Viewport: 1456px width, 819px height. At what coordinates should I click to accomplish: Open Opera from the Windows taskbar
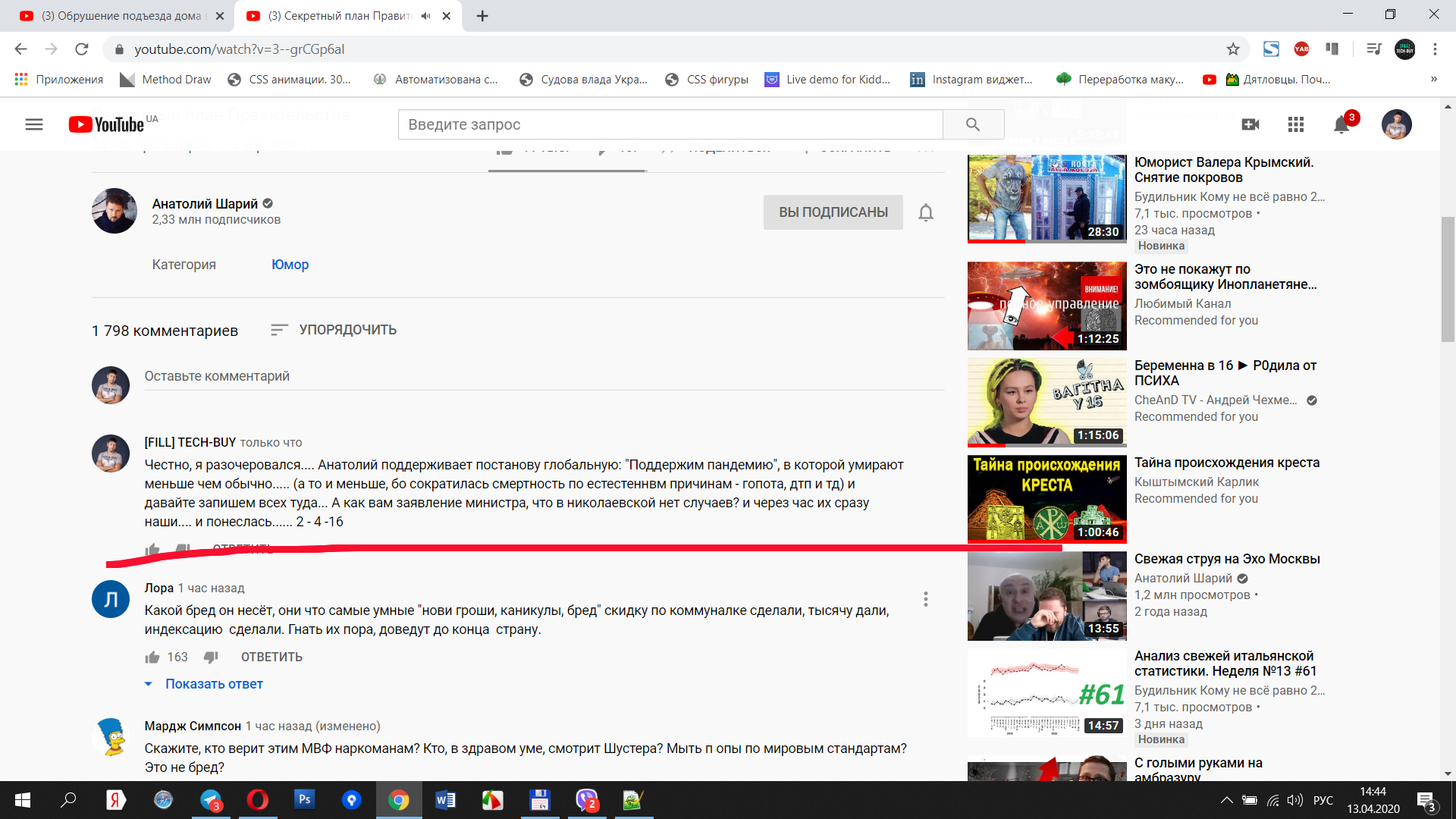(257, 799)
